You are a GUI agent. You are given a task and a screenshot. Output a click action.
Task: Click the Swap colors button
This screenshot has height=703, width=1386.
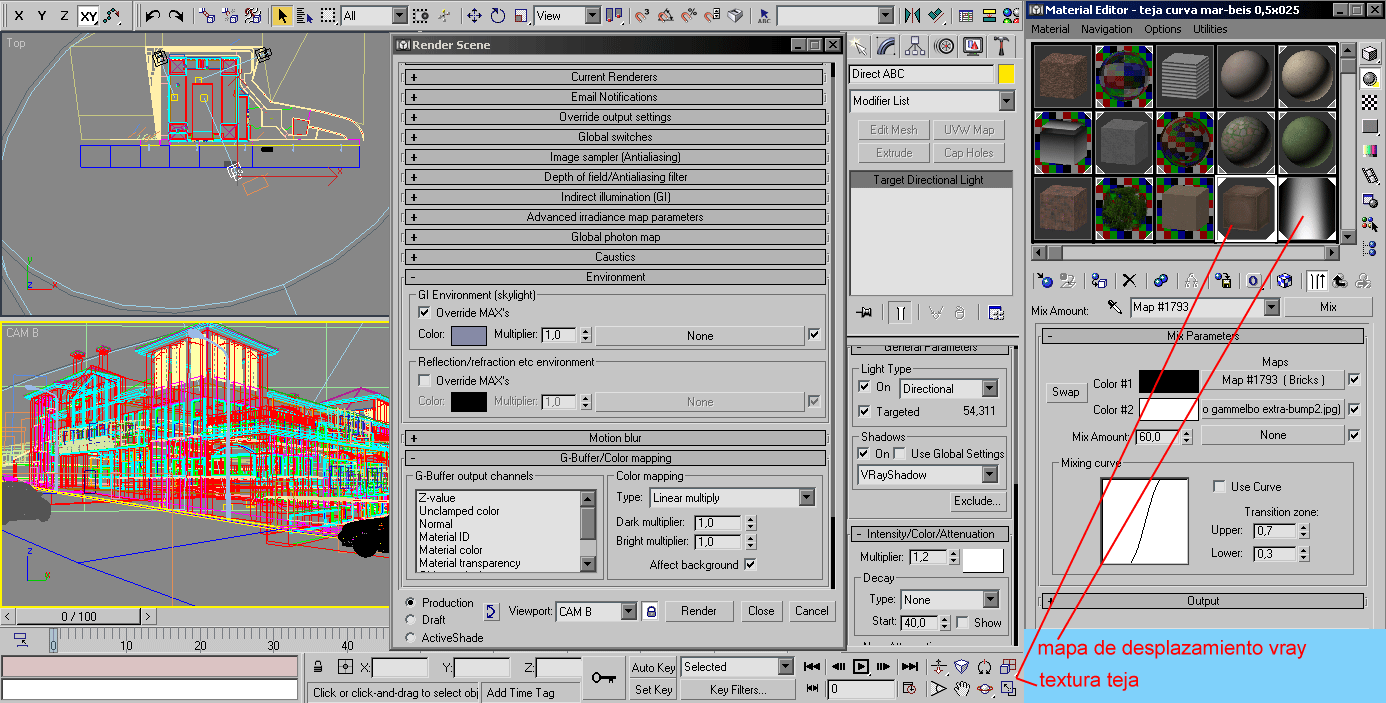click(1066, 392)
